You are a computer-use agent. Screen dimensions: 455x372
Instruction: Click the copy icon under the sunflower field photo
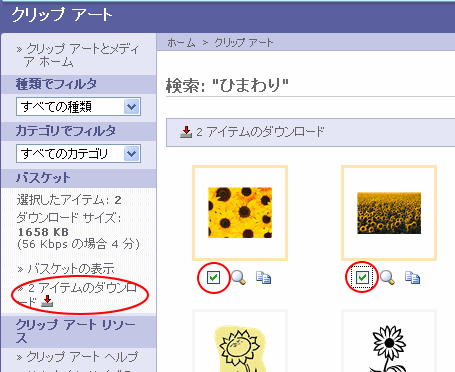[412, 277]
